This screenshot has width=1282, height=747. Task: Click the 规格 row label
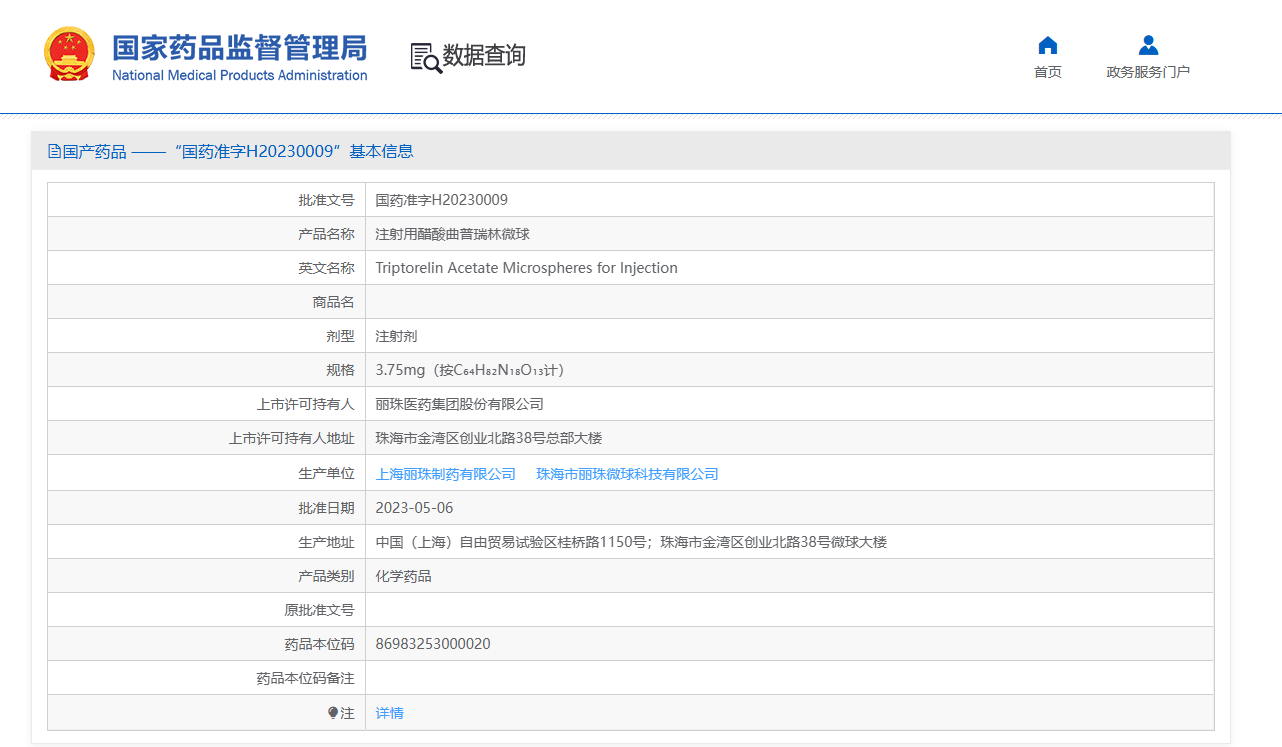point(340,370)
